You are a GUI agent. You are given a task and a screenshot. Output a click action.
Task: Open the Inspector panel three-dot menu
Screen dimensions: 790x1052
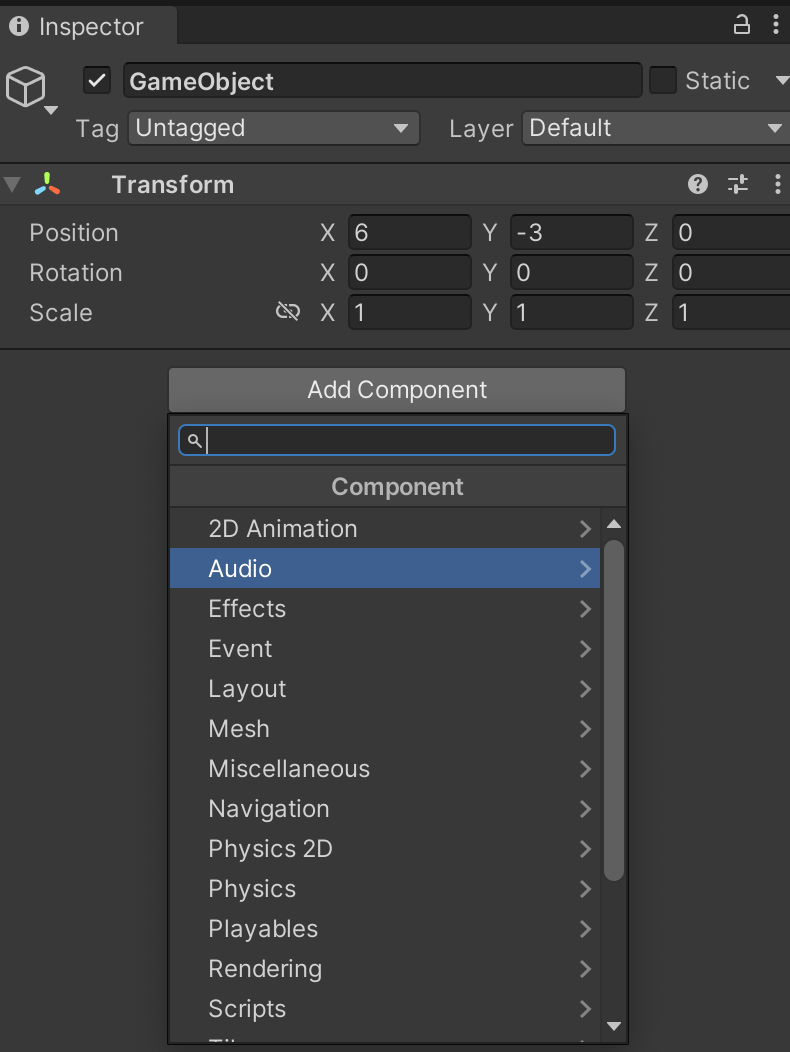[x=776, y=25]
